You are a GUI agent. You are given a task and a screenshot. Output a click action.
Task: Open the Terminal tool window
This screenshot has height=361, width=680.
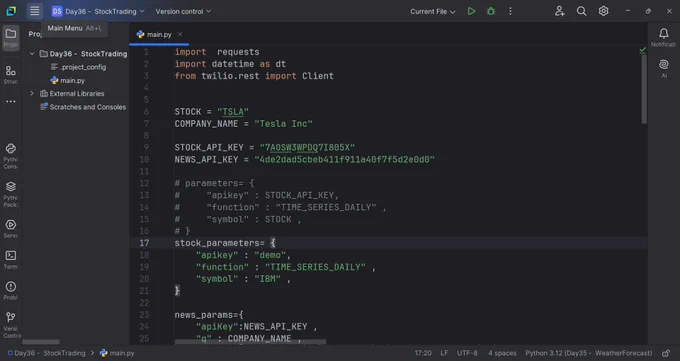[11, 259]
